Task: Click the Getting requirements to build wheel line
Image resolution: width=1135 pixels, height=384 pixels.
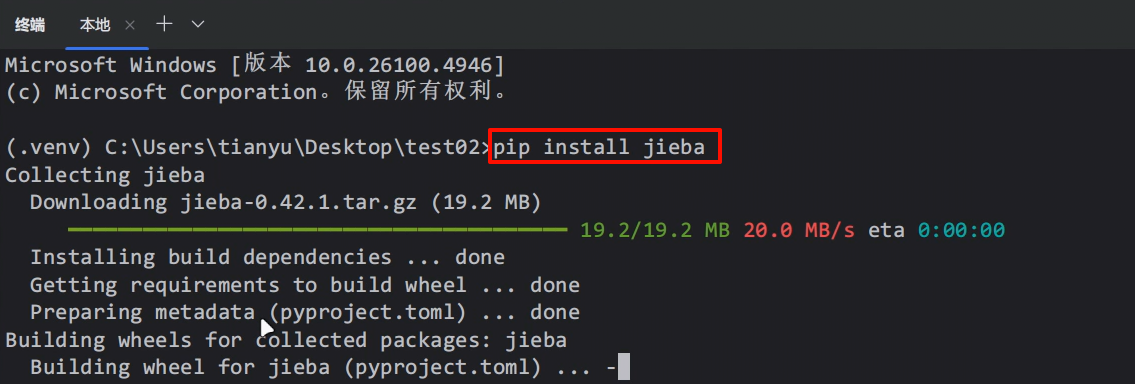Action: pyautogui.click(x=305, y=285)
